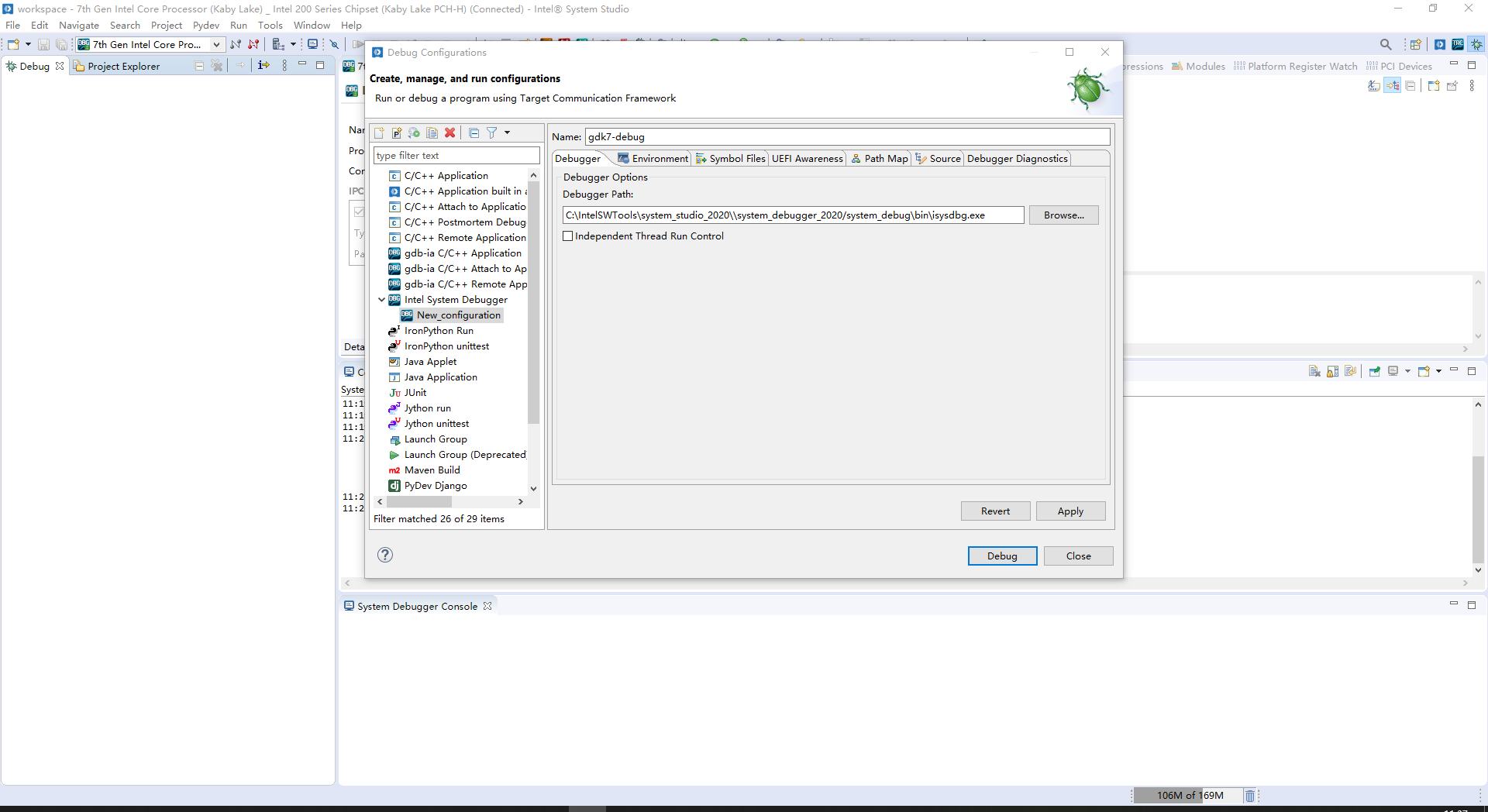Click the Apply button
Image resolution: width=1488 pixels, height=812 pixels.
coord(1069,511)
